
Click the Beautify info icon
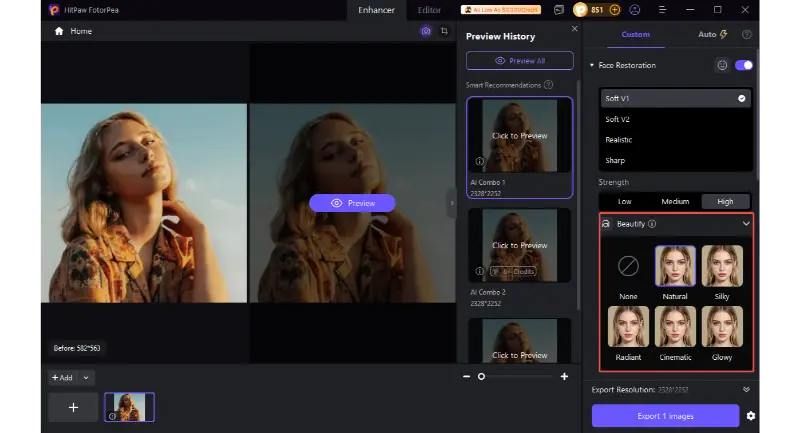[652, 224]
